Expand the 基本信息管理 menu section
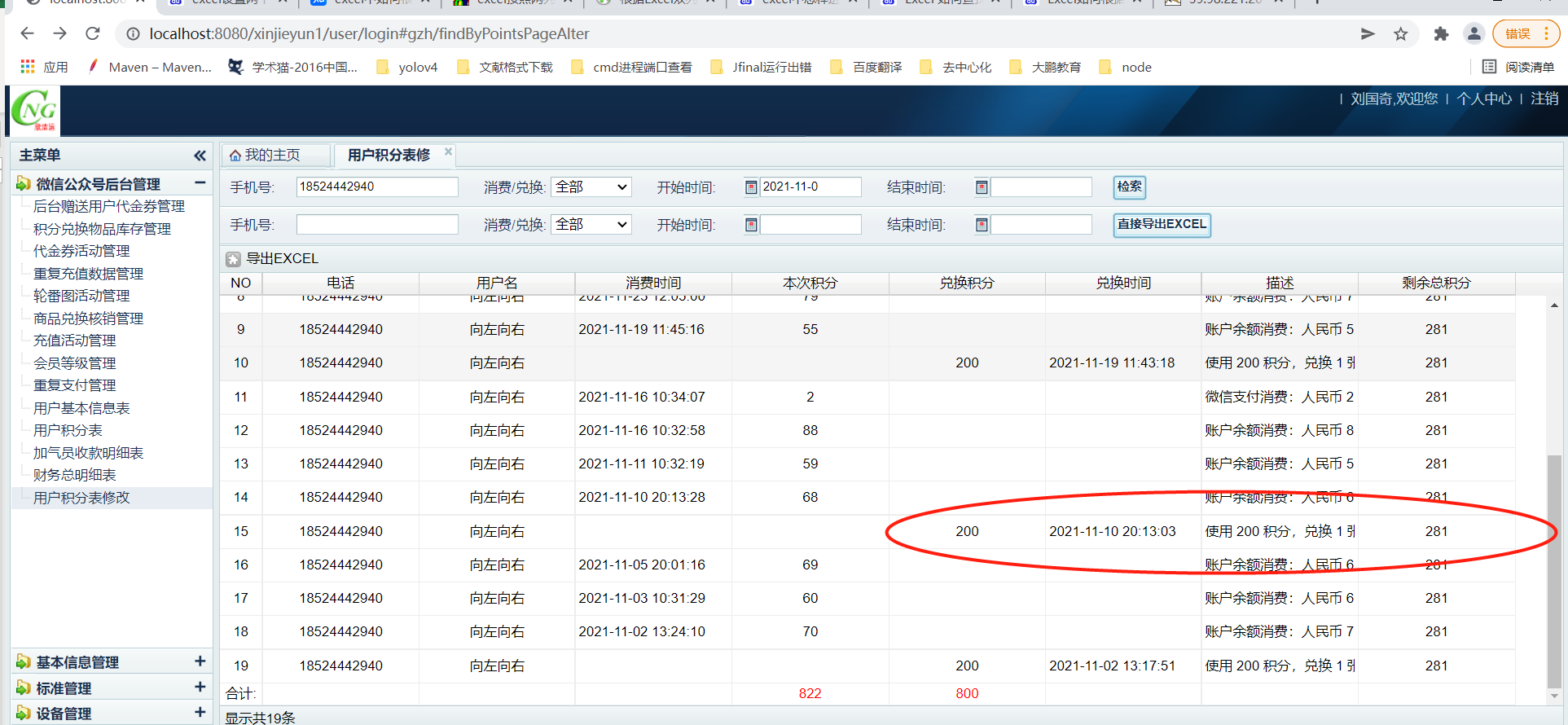The height and width of the screenshot is (725, 1568). coord(200,661)
